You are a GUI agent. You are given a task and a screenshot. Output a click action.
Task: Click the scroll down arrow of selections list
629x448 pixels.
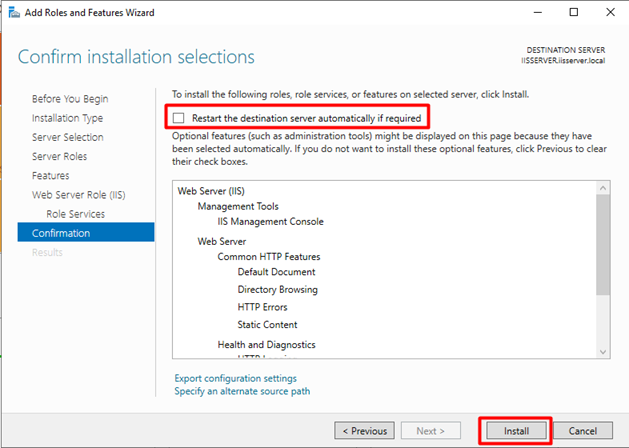tap(603, 352)
